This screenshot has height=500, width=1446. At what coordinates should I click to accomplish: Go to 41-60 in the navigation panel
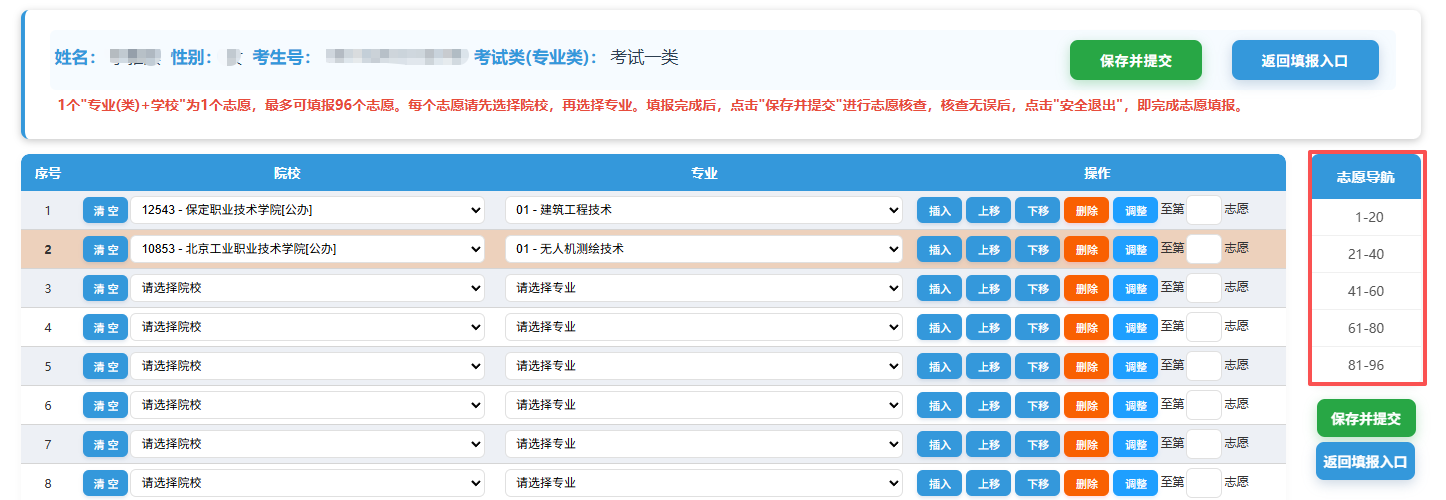pos(1366,291)
